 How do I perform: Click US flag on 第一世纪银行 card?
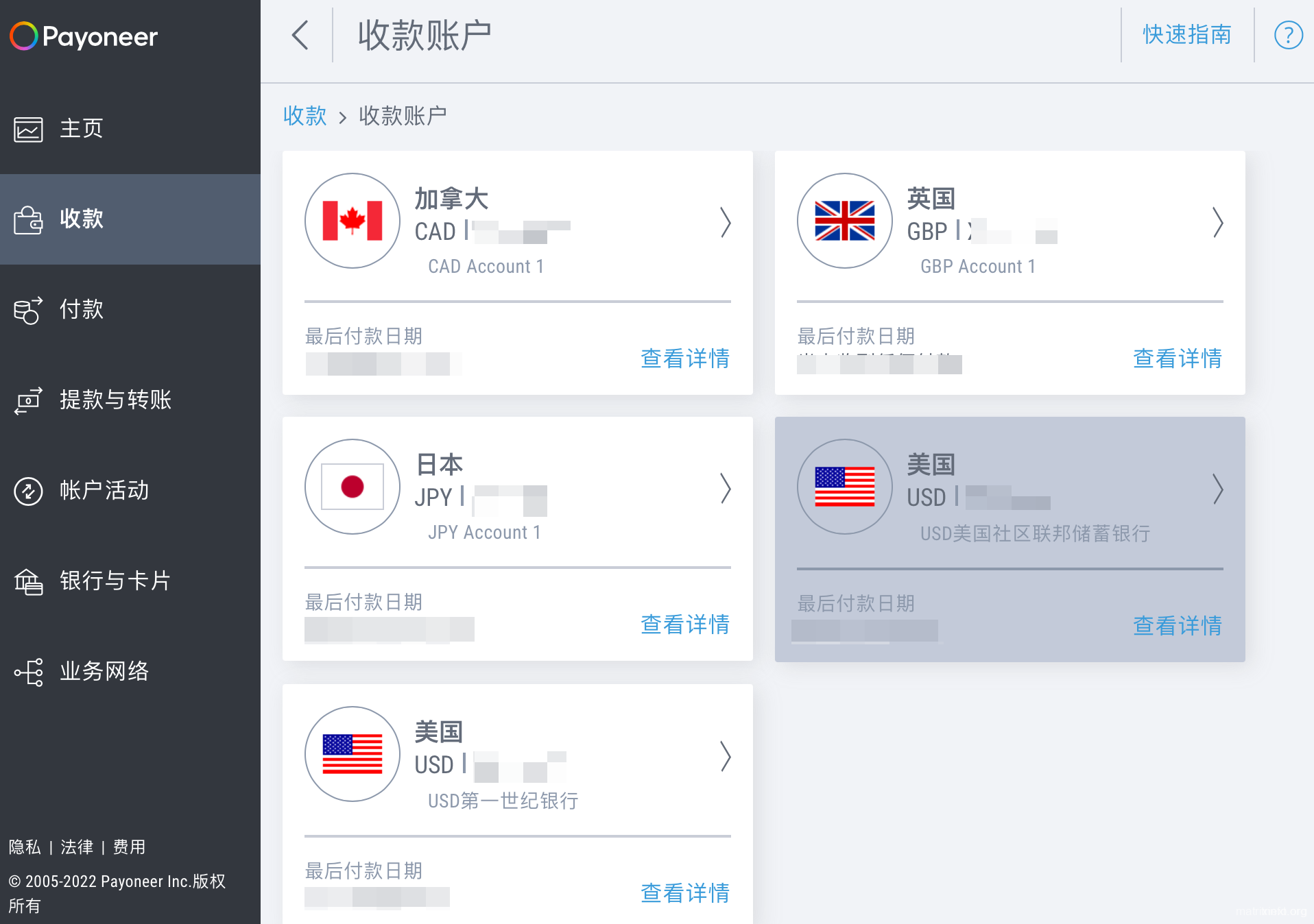click(353, 754)
